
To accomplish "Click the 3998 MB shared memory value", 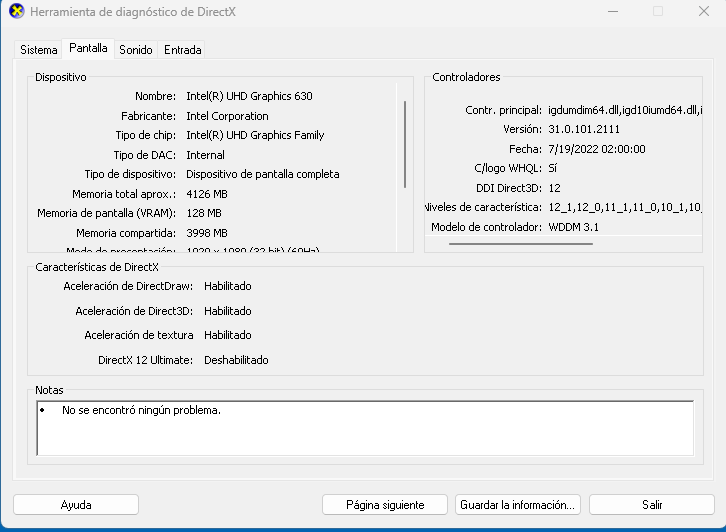I will click(207, 233).
